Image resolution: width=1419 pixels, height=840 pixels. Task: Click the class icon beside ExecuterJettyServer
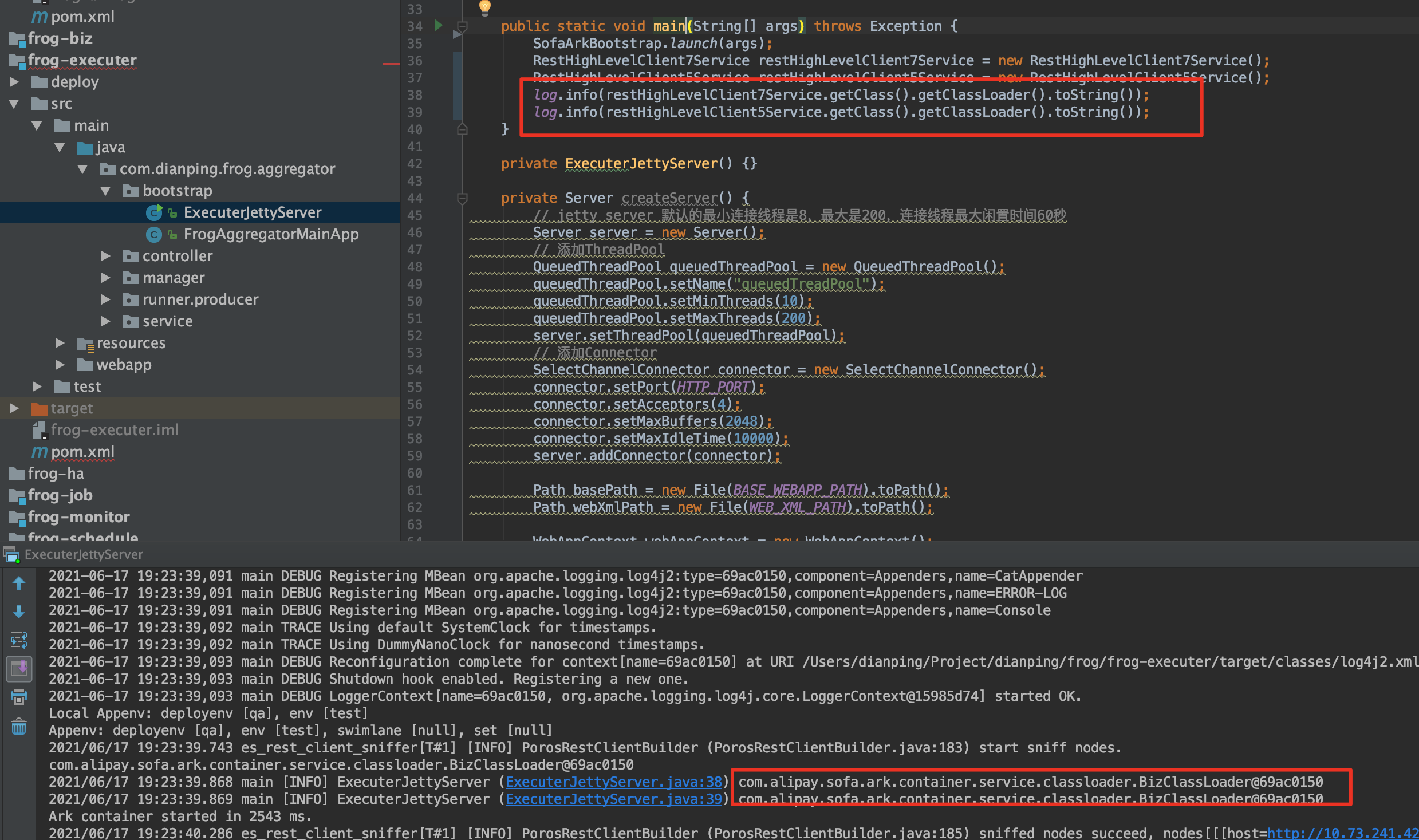click(x=153, y=212)
